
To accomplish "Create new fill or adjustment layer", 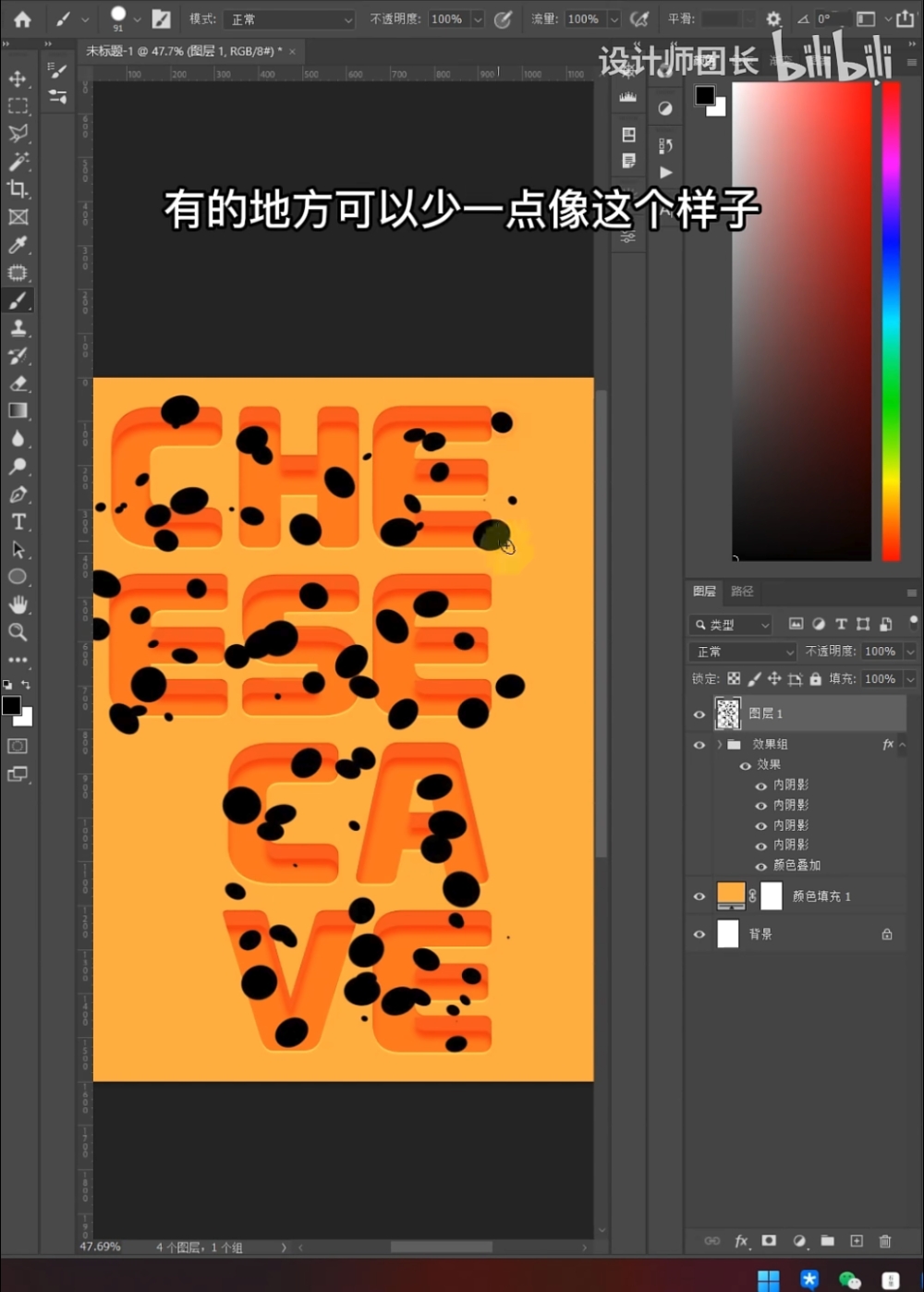I will pos(798,1241).
